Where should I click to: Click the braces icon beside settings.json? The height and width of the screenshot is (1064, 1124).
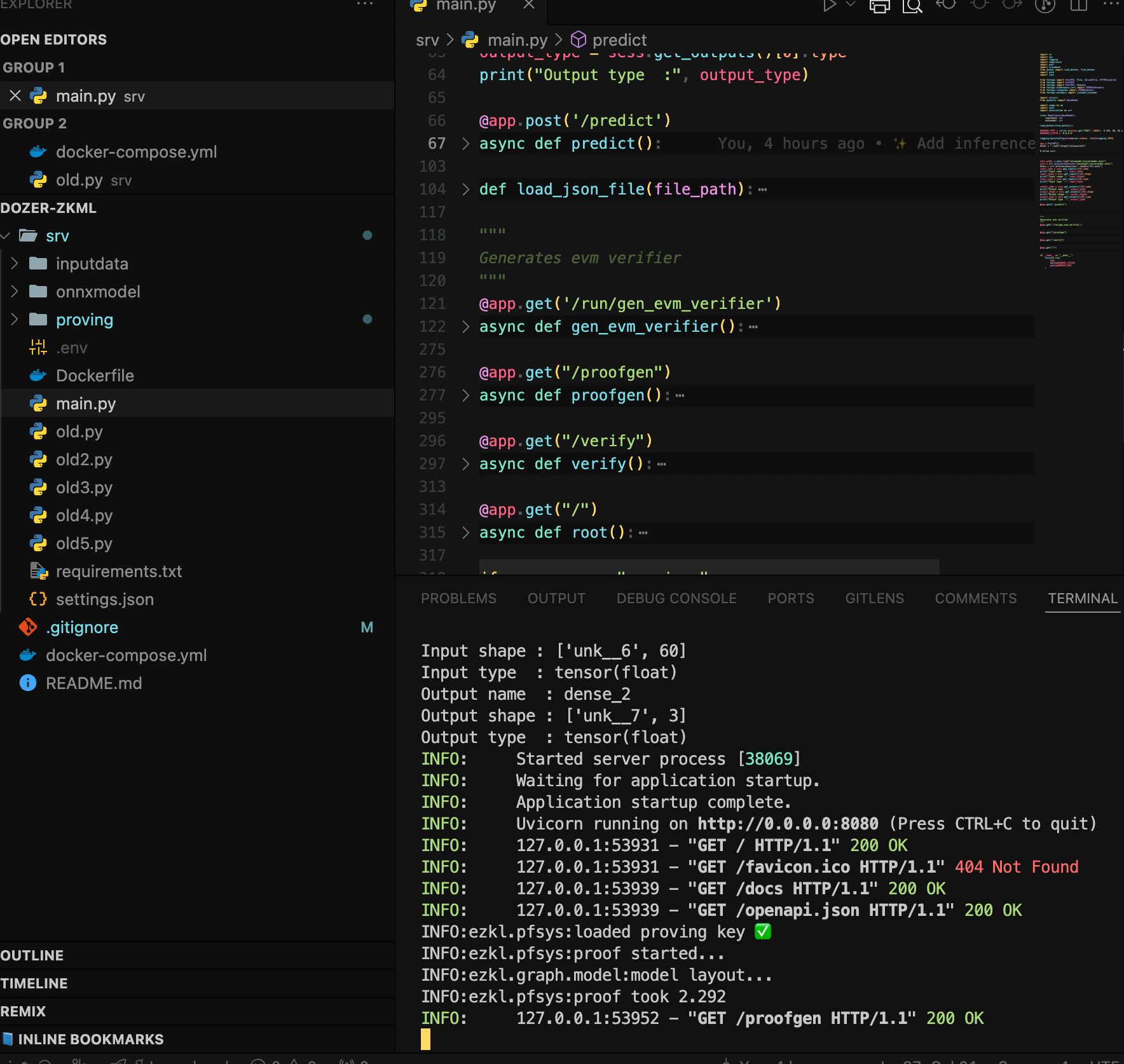[x=38, y=599]
